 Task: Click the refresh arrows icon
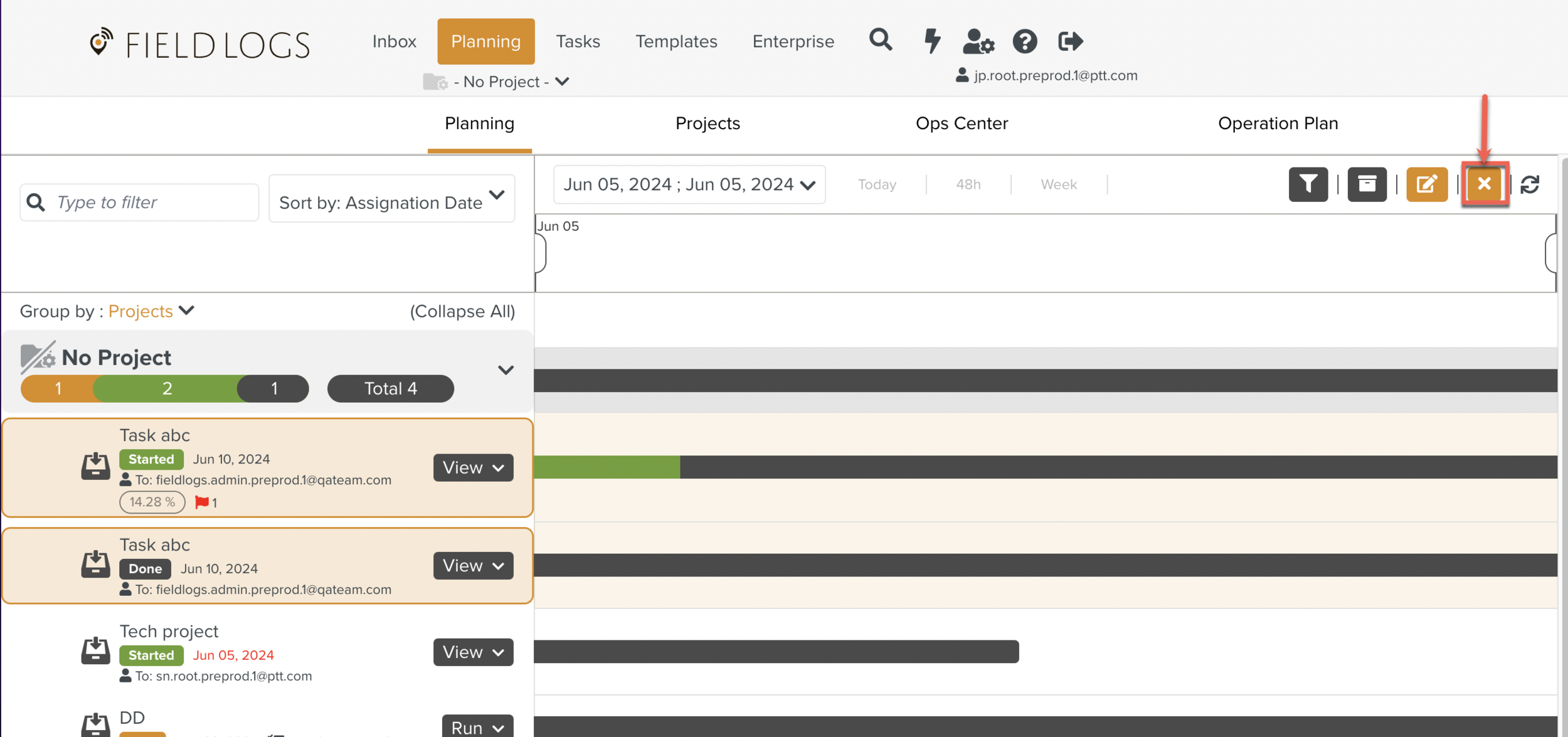coord(1530,184)
